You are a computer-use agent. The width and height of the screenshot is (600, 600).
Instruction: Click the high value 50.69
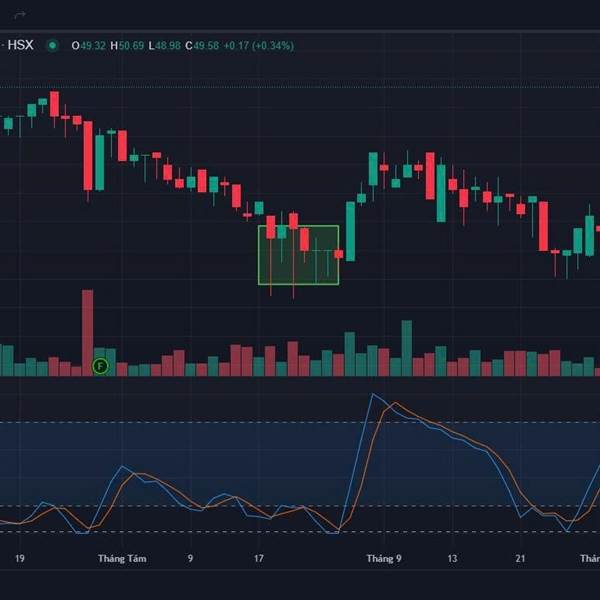(x=131, y=46)
